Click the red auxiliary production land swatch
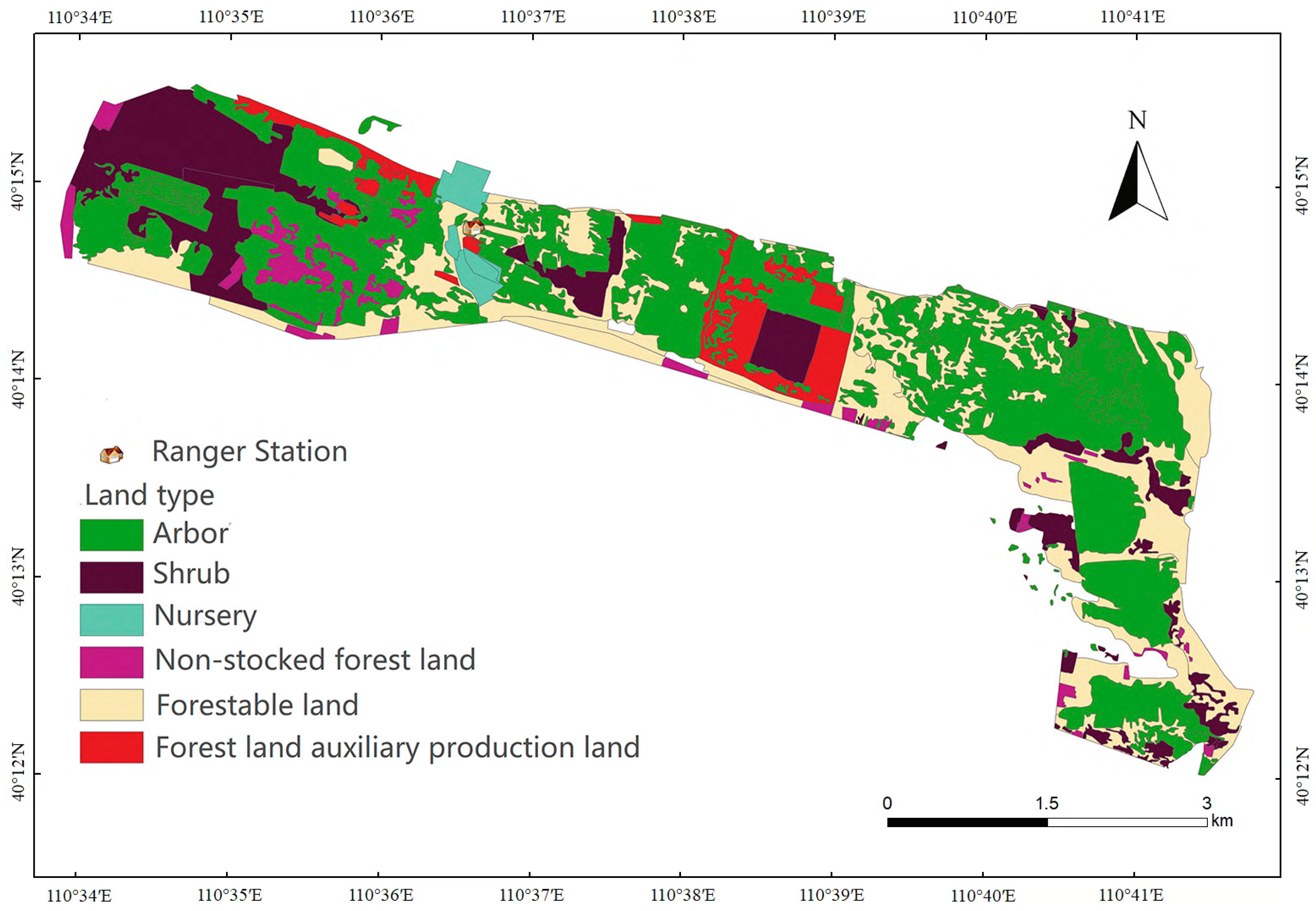Screen dimensions: 1316x911 (111, 747)
